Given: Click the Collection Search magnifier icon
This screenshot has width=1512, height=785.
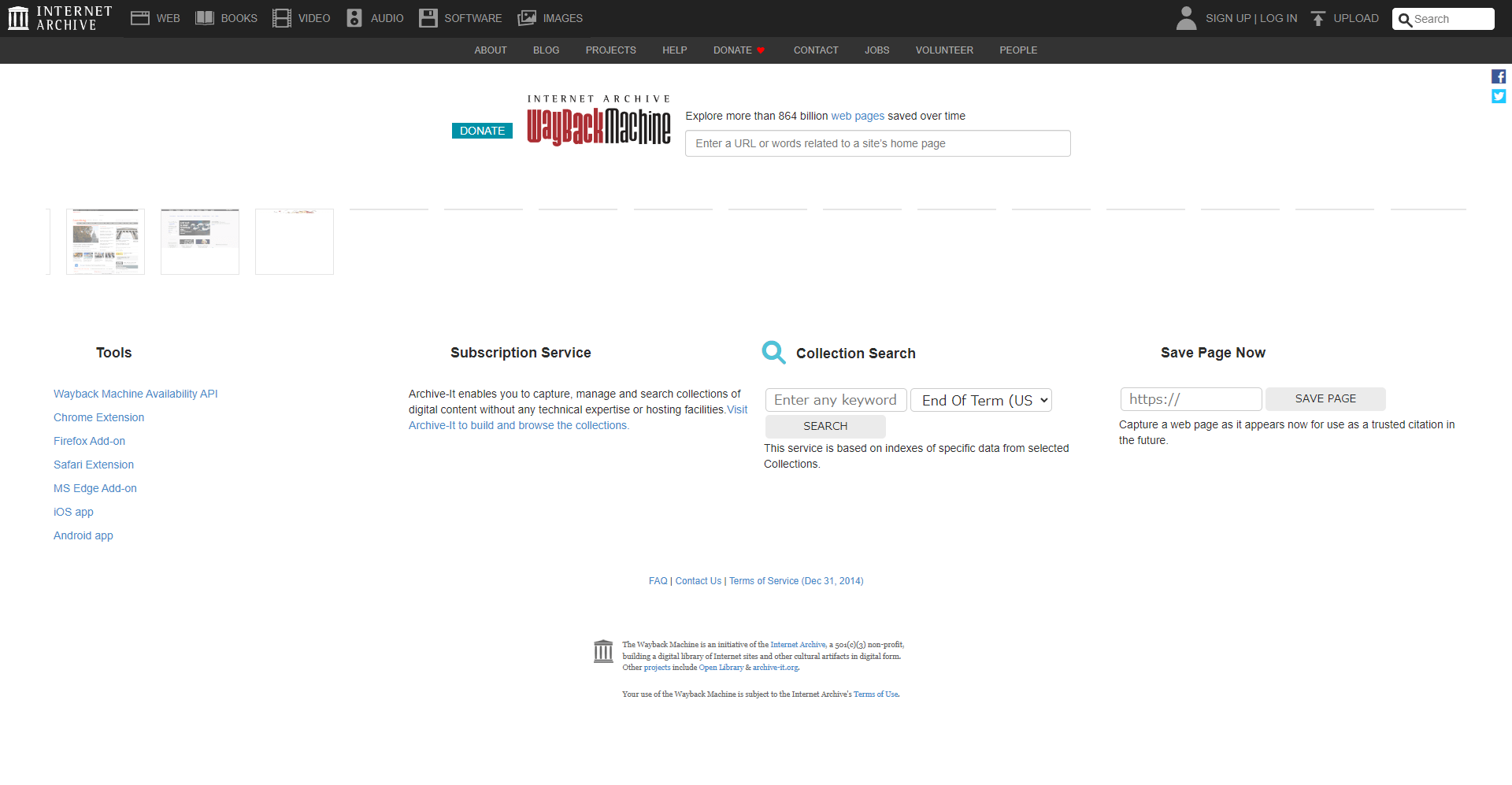Looking at the screenshot, I should [773, 352].
